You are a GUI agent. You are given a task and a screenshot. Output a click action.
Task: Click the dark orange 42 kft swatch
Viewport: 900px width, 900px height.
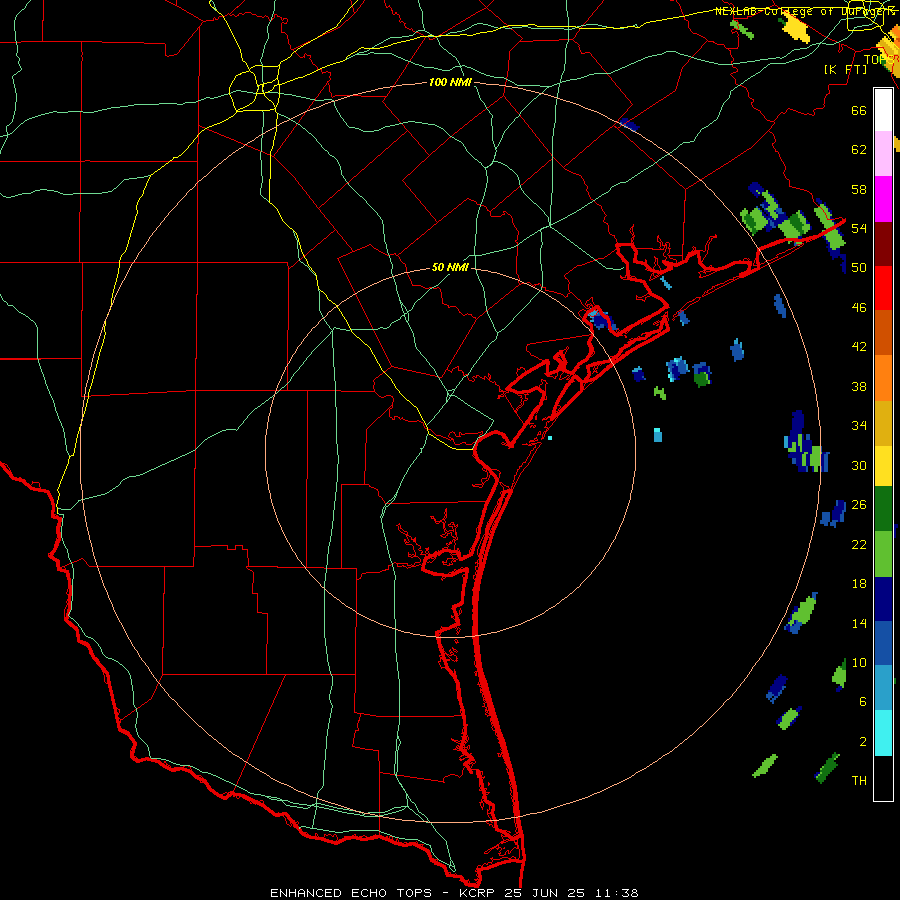pos(883,333)
